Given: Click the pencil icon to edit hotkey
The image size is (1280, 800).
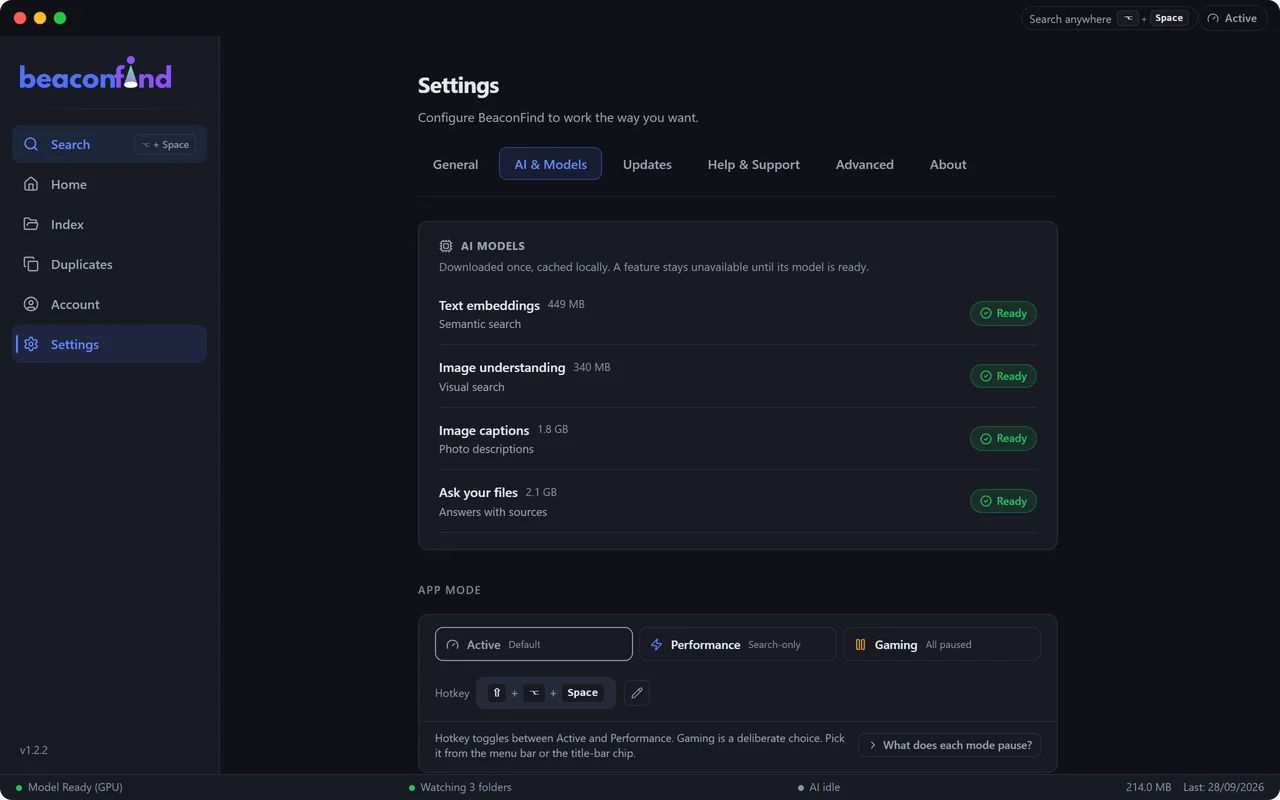Looking at the screenshot, I should click(637, 693).
